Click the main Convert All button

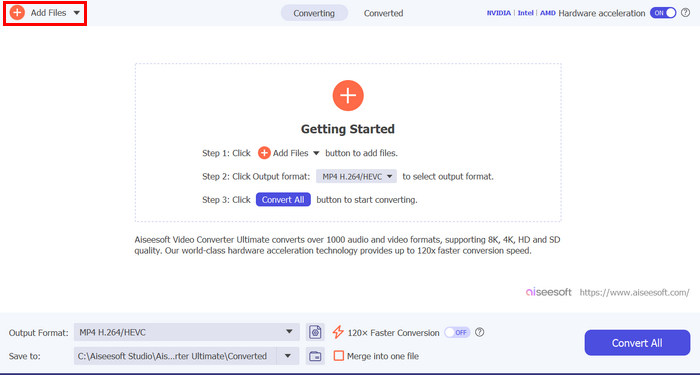pyautogui.click(x=637, y=343)
